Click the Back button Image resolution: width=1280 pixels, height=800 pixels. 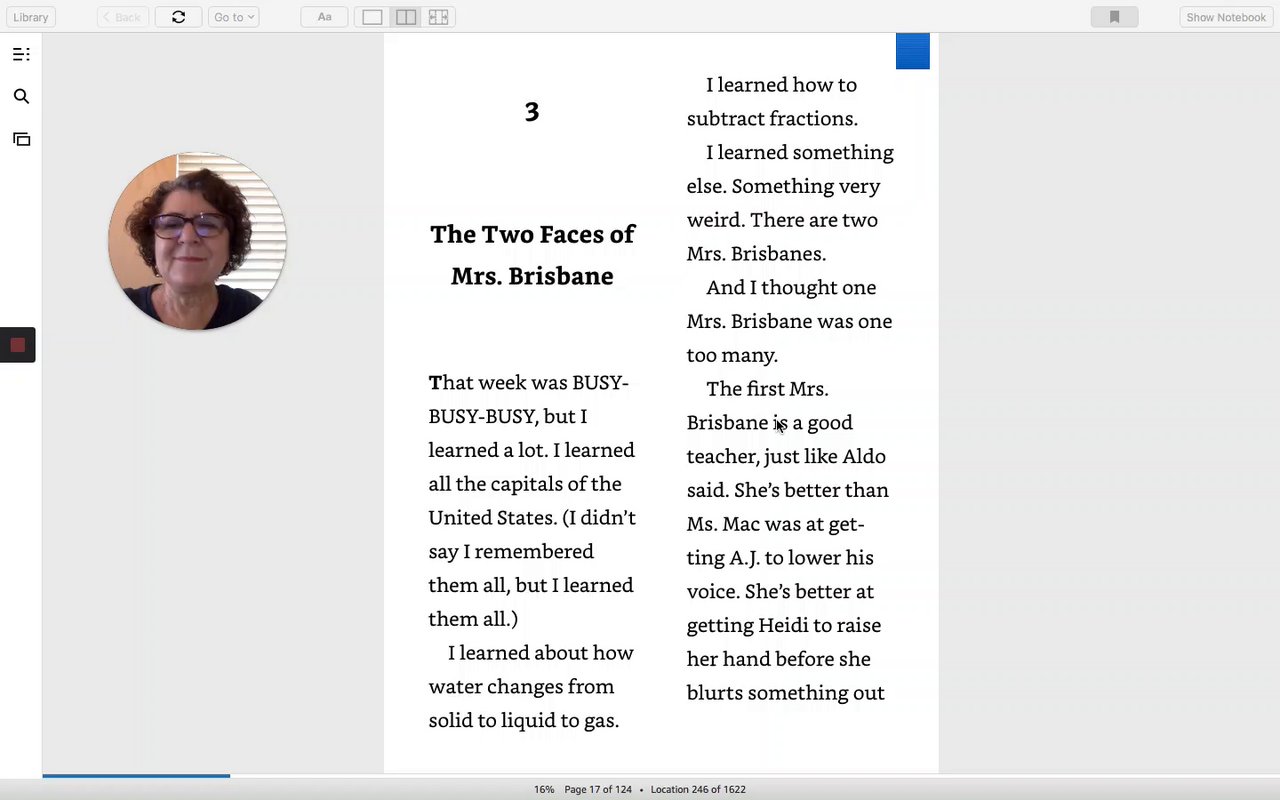pos(123,17)
